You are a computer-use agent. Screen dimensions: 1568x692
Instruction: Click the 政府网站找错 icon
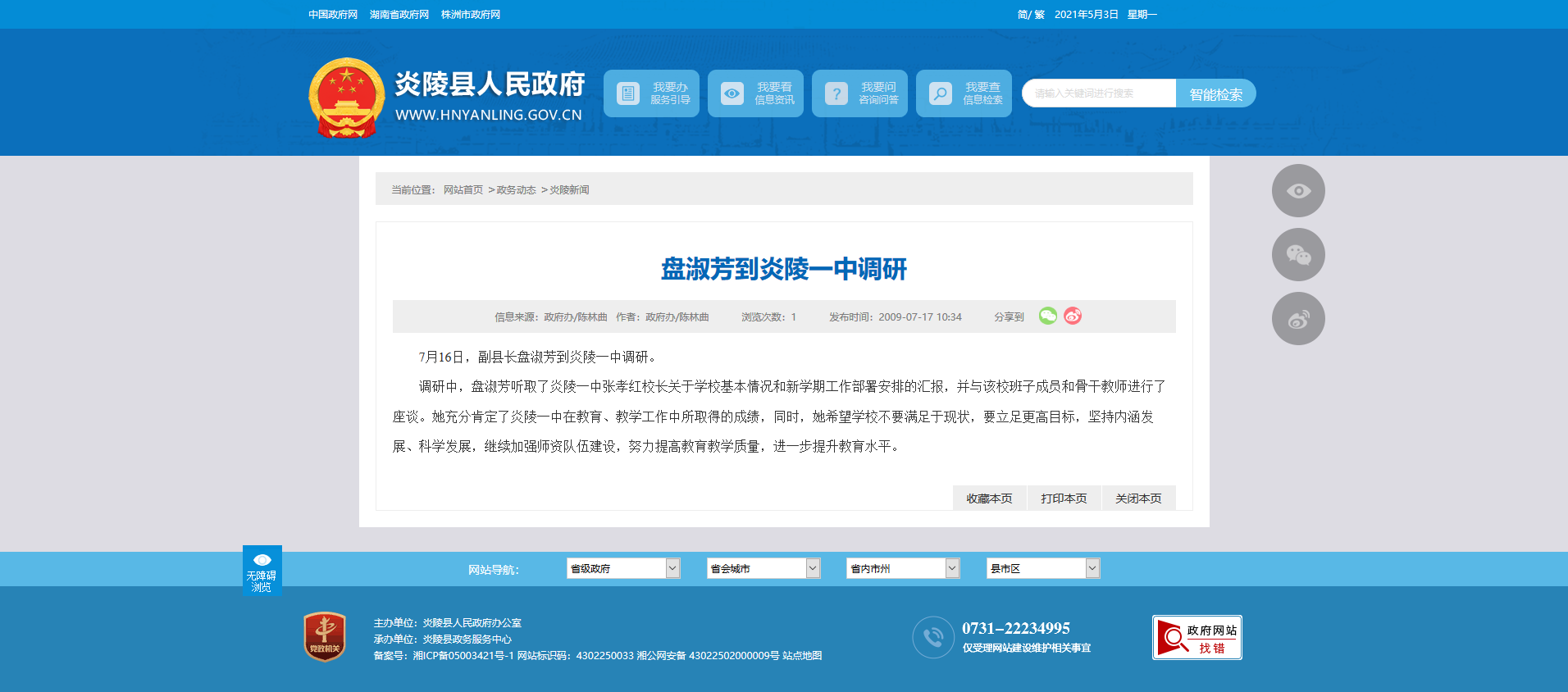pos(1197,638)
